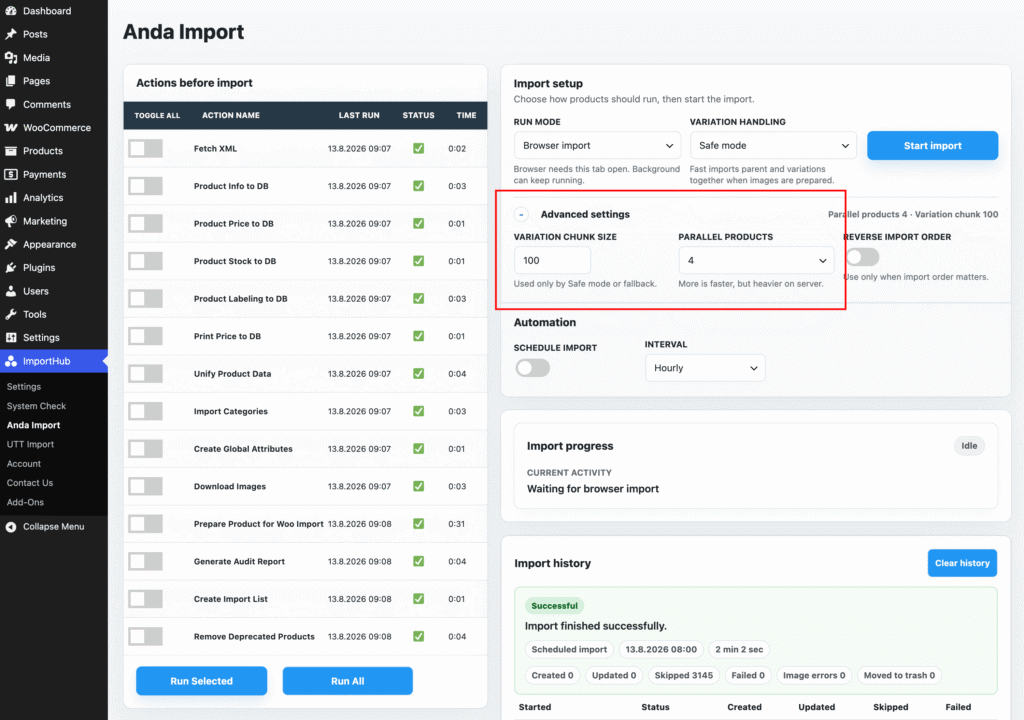Select the Analytics bar chart icon
The image size is (1024, 720).
tap(10, 197)
